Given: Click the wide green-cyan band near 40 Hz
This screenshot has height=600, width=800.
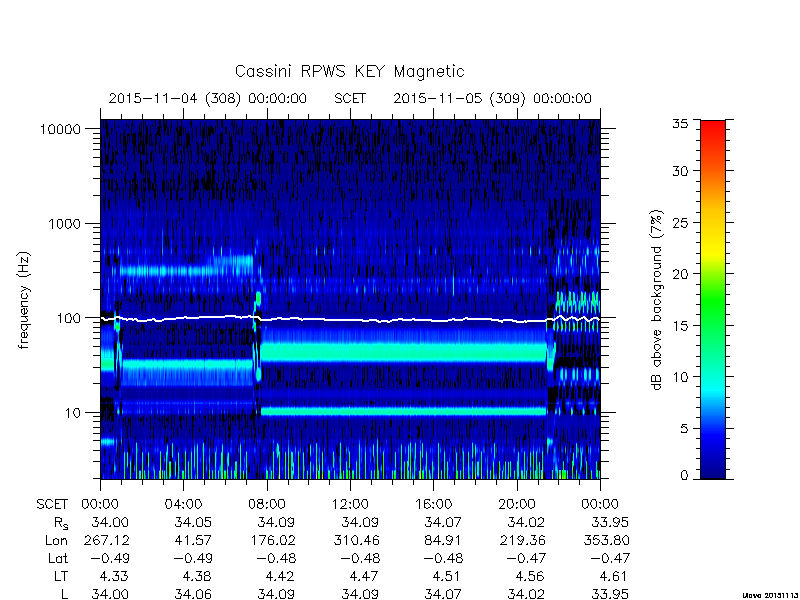Looking at the screenshot, I should point(403,352).
